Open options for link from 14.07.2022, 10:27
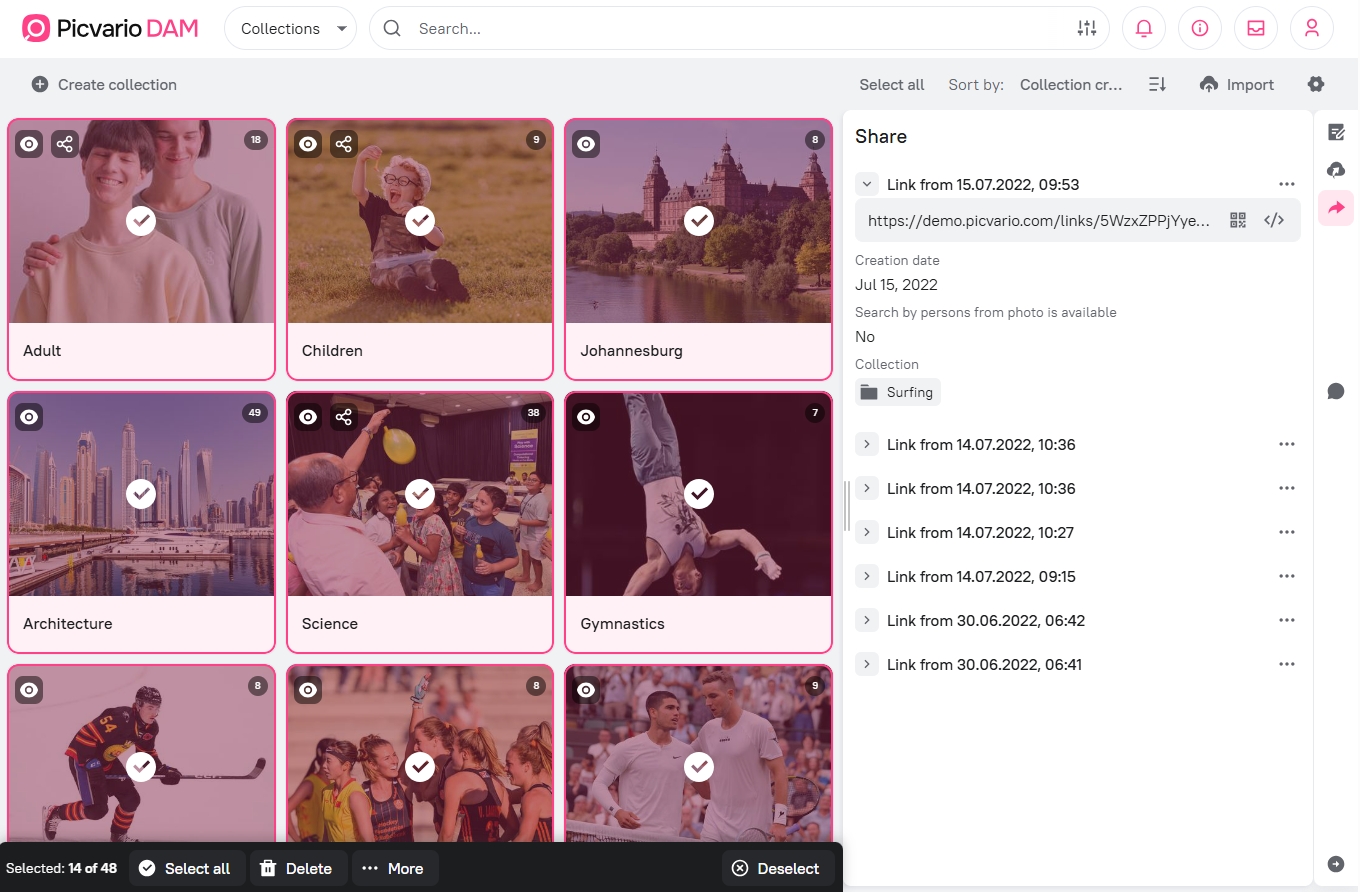Screen dimensions: 1360x892 [1287, 532]
